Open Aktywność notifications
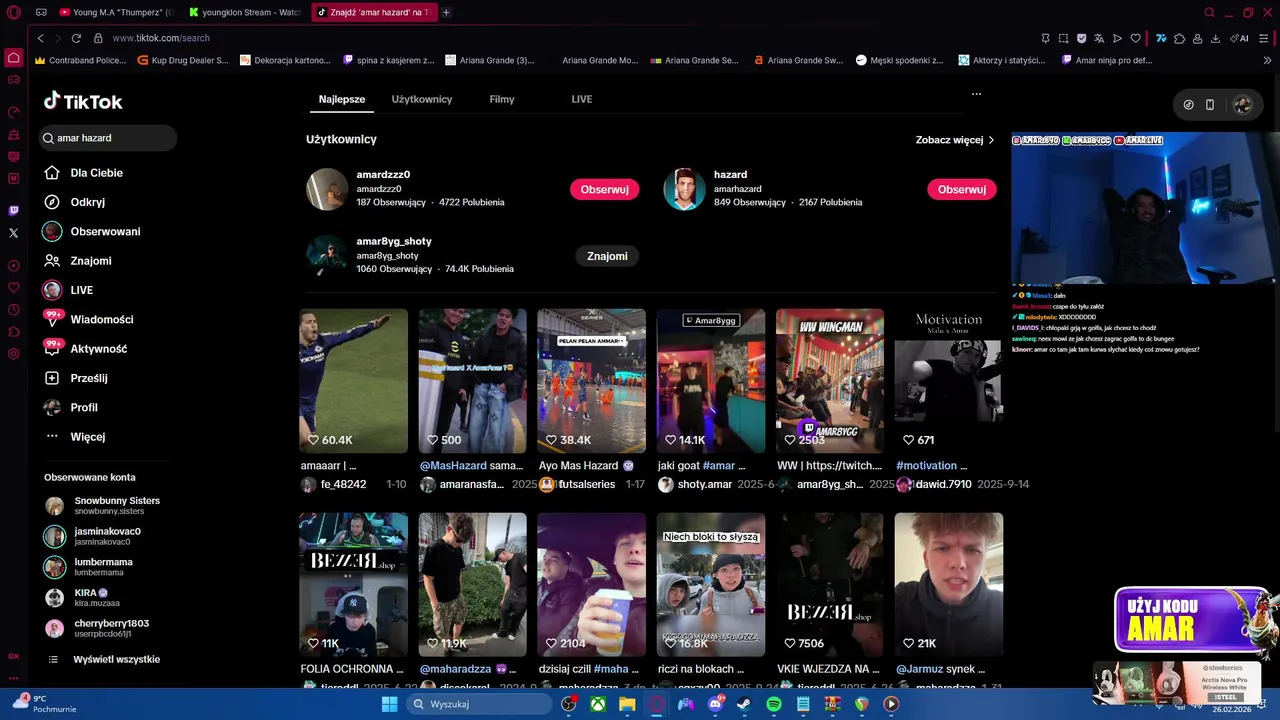The height and width of the screenshot is (720, 1280). [85, 349]
